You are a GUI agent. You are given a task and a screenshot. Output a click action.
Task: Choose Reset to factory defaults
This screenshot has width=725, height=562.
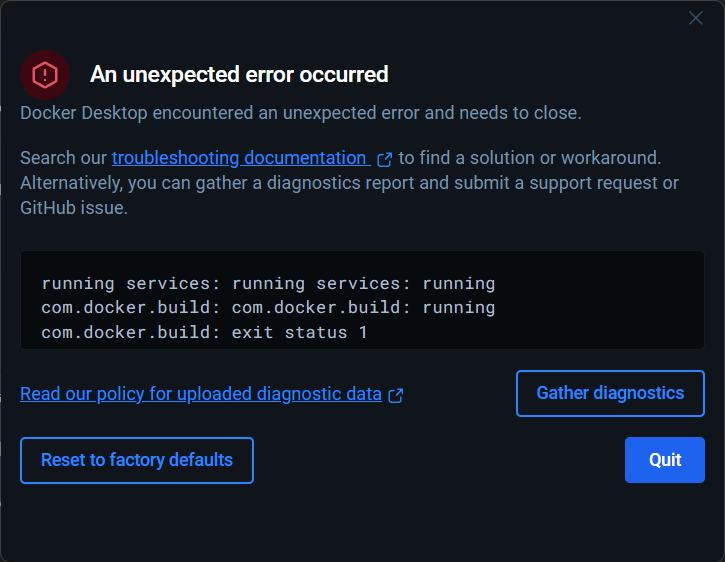click(x=137, y=460)
